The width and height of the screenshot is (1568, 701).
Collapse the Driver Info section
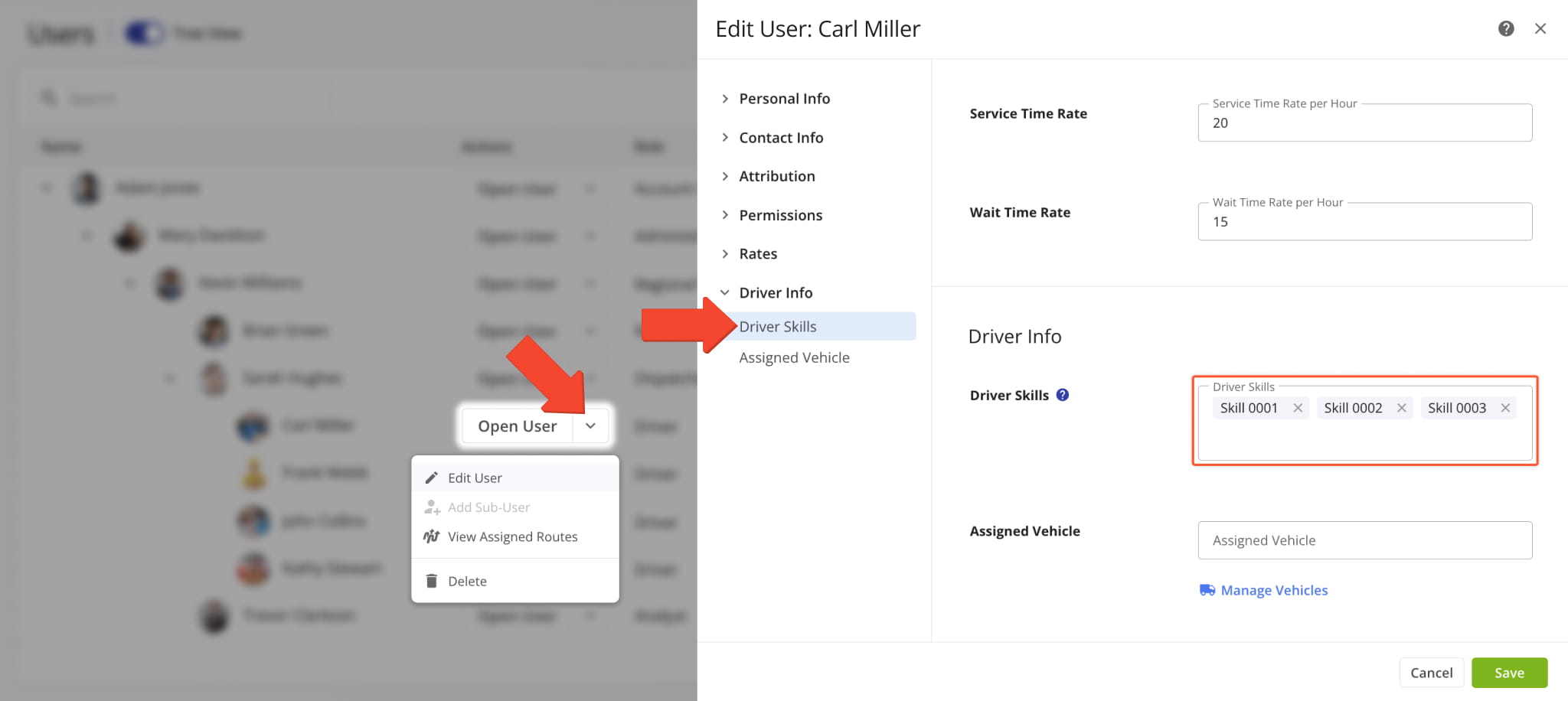click(775, 292)
